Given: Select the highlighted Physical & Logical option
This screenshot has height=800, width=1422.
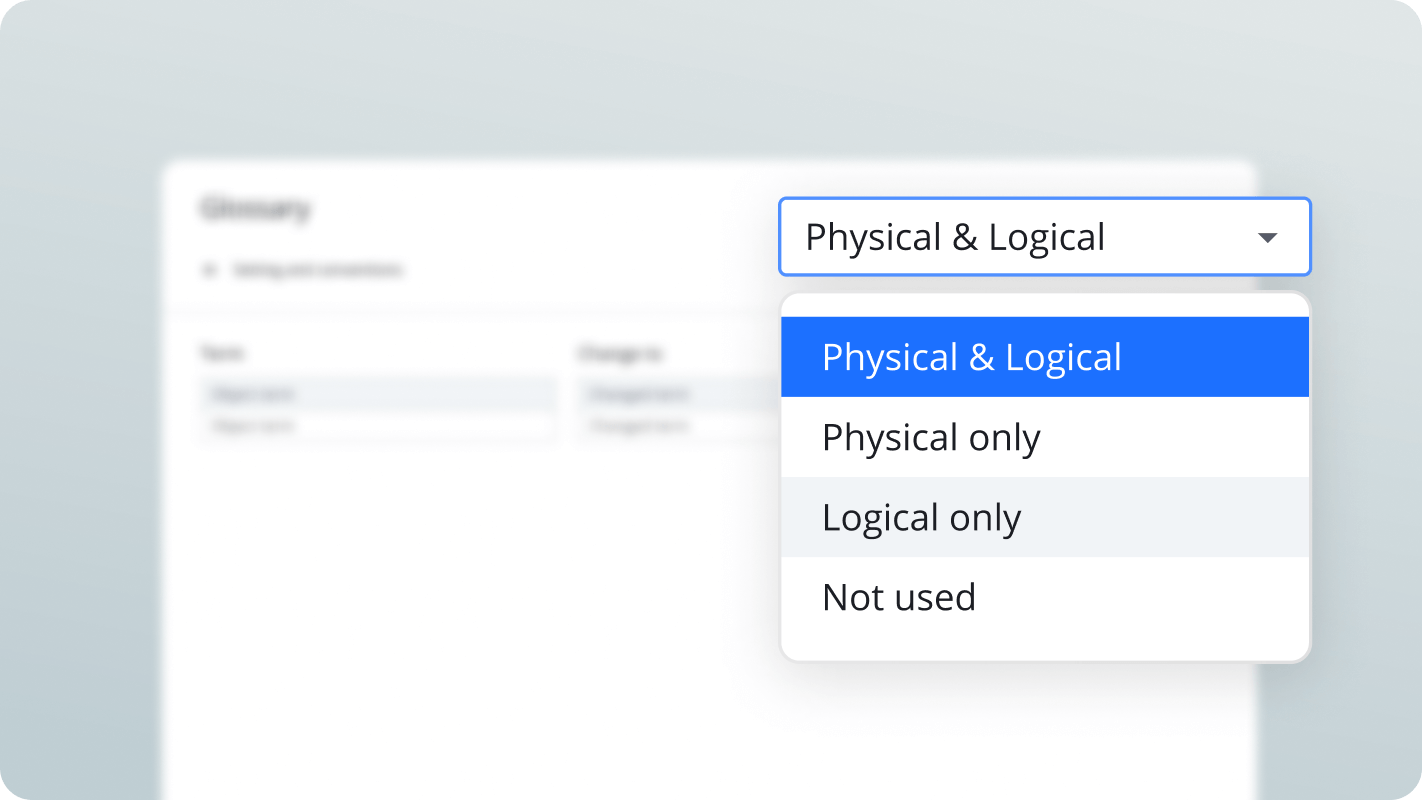Looking at the screenshot, I should 1044,357.
